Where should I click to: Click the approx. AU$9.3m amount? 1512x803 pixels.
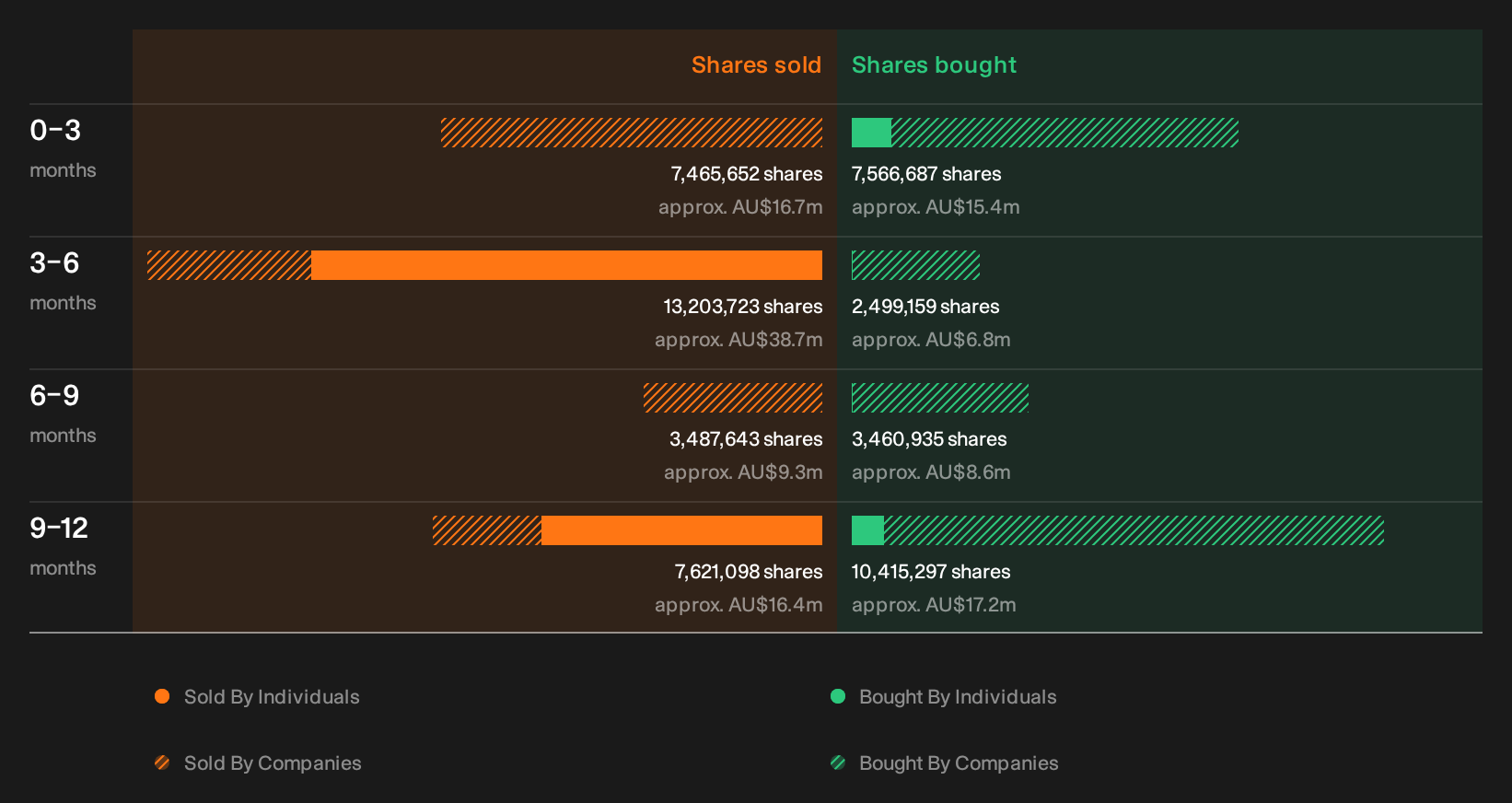click(743, 472)
